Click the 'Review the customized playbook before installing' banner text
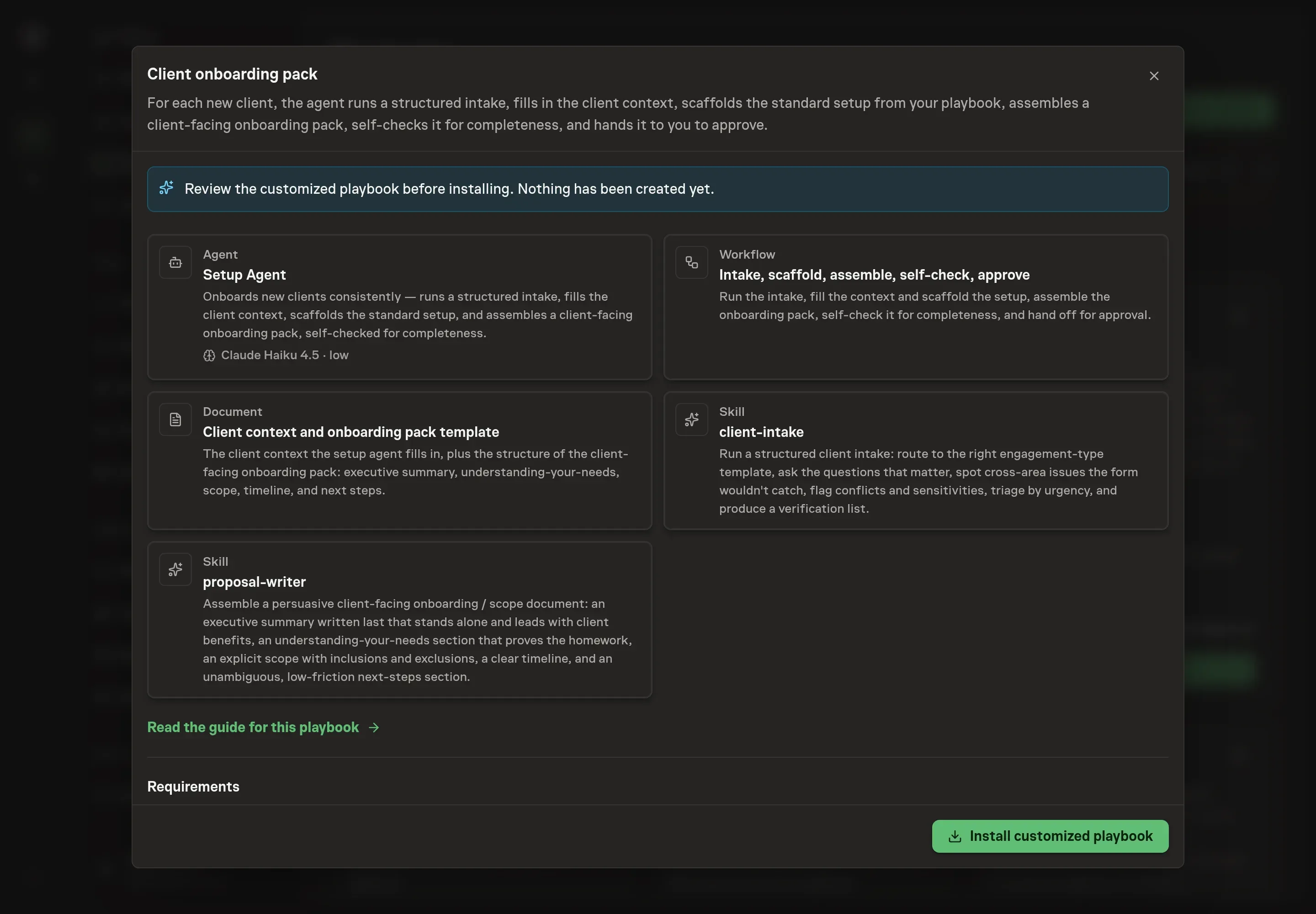The height and width of the screenshot is (914, 1316). pyautogui.click(x=449, y=189)
